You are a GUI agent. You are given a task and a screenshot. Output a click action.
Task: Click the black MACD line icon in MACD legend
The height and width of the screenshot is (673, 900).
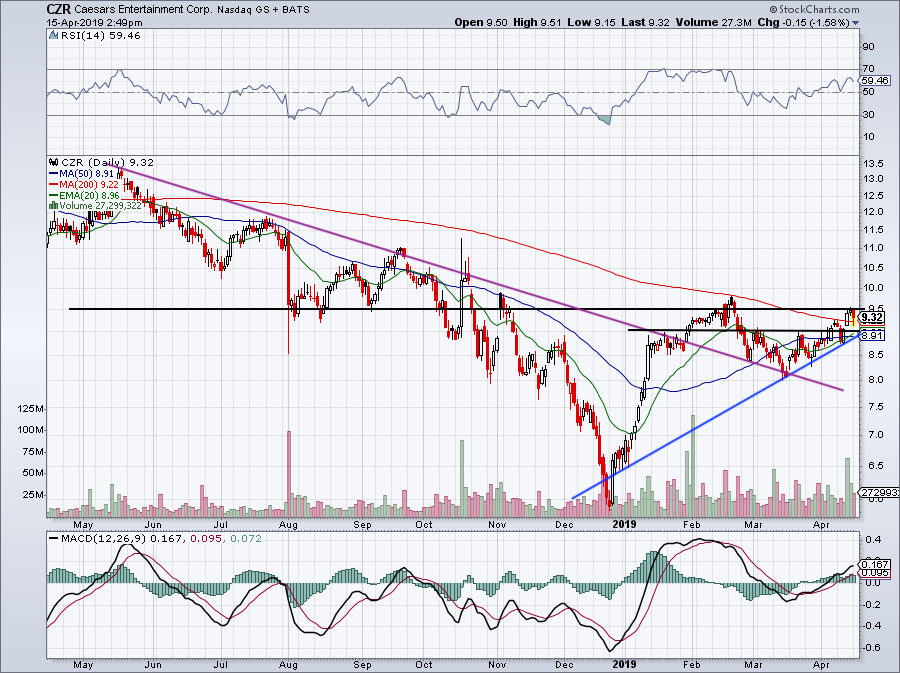[x=54, y=539]
